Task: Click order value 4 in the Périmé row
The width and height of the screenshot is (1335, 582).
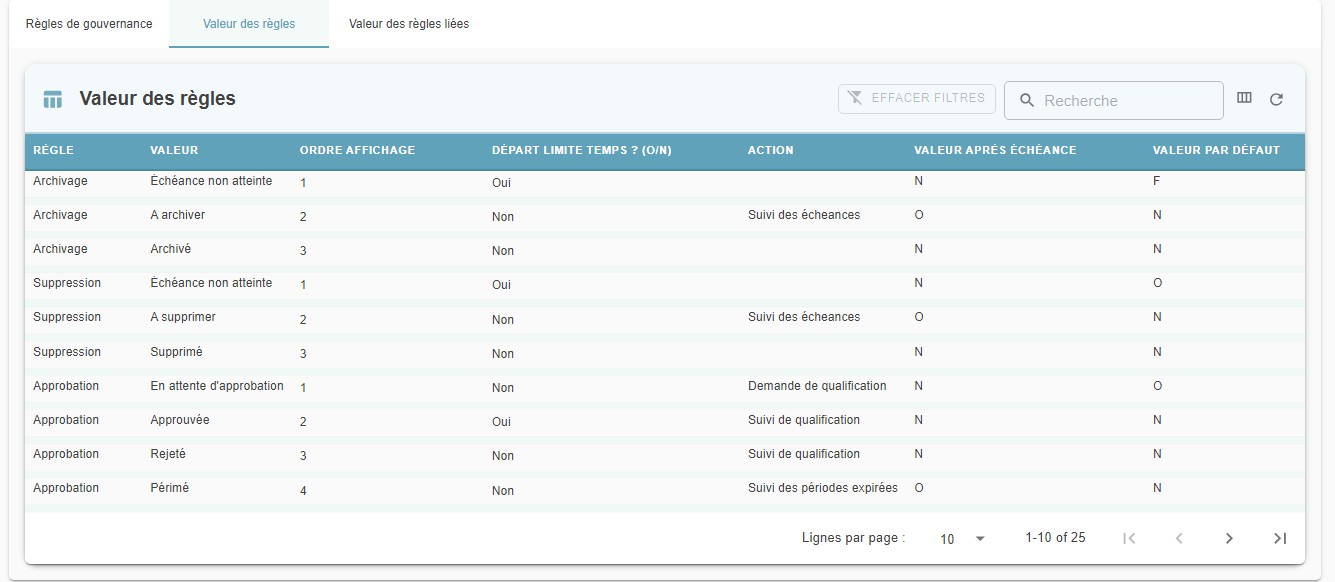Action: (x=303, y=491)
